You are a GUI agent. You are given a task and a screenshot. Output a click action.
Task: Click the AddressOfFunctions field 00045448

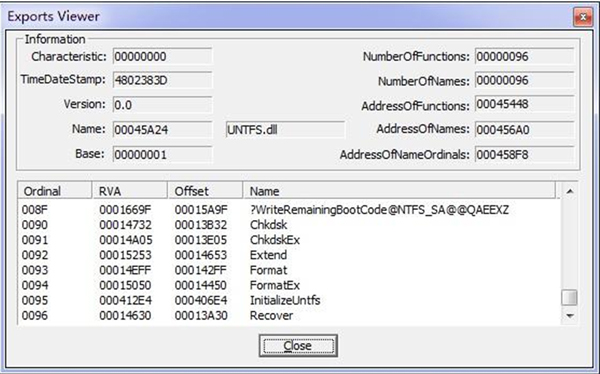(525, 104)
